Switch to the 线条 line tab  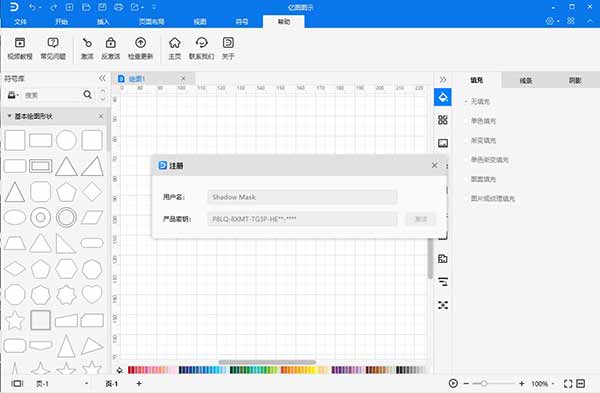526,80
